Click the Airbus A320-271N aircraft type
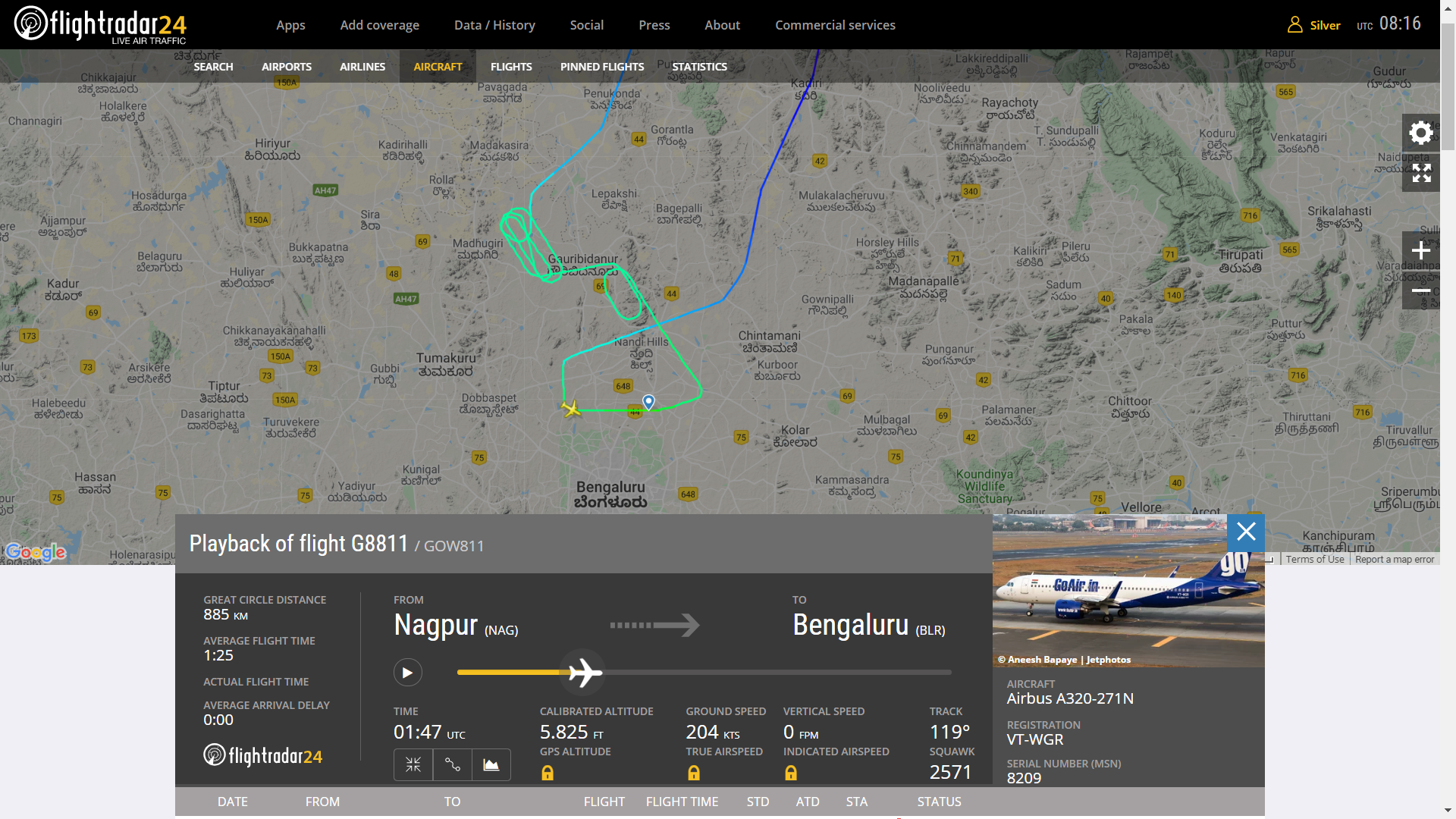The width and height of the screenshot is (1456, 819). click(1070, 698)
